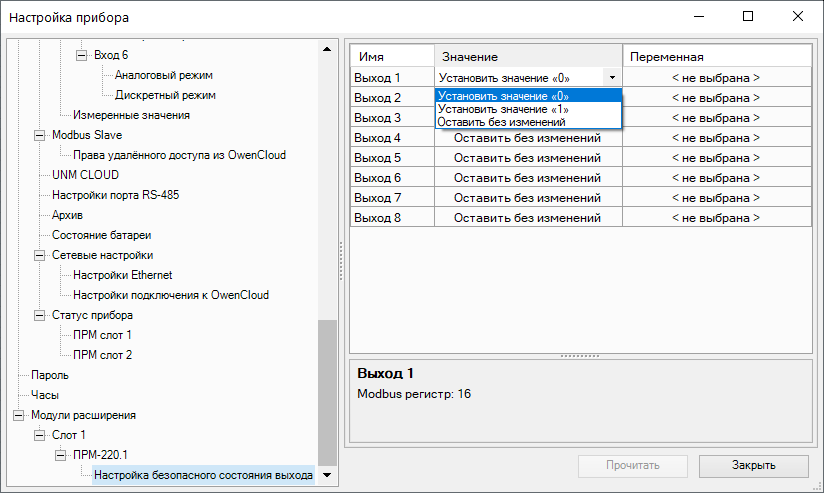
Task: Collapse the ПРМ-220.1 tree node
Action: pos(61,455)
